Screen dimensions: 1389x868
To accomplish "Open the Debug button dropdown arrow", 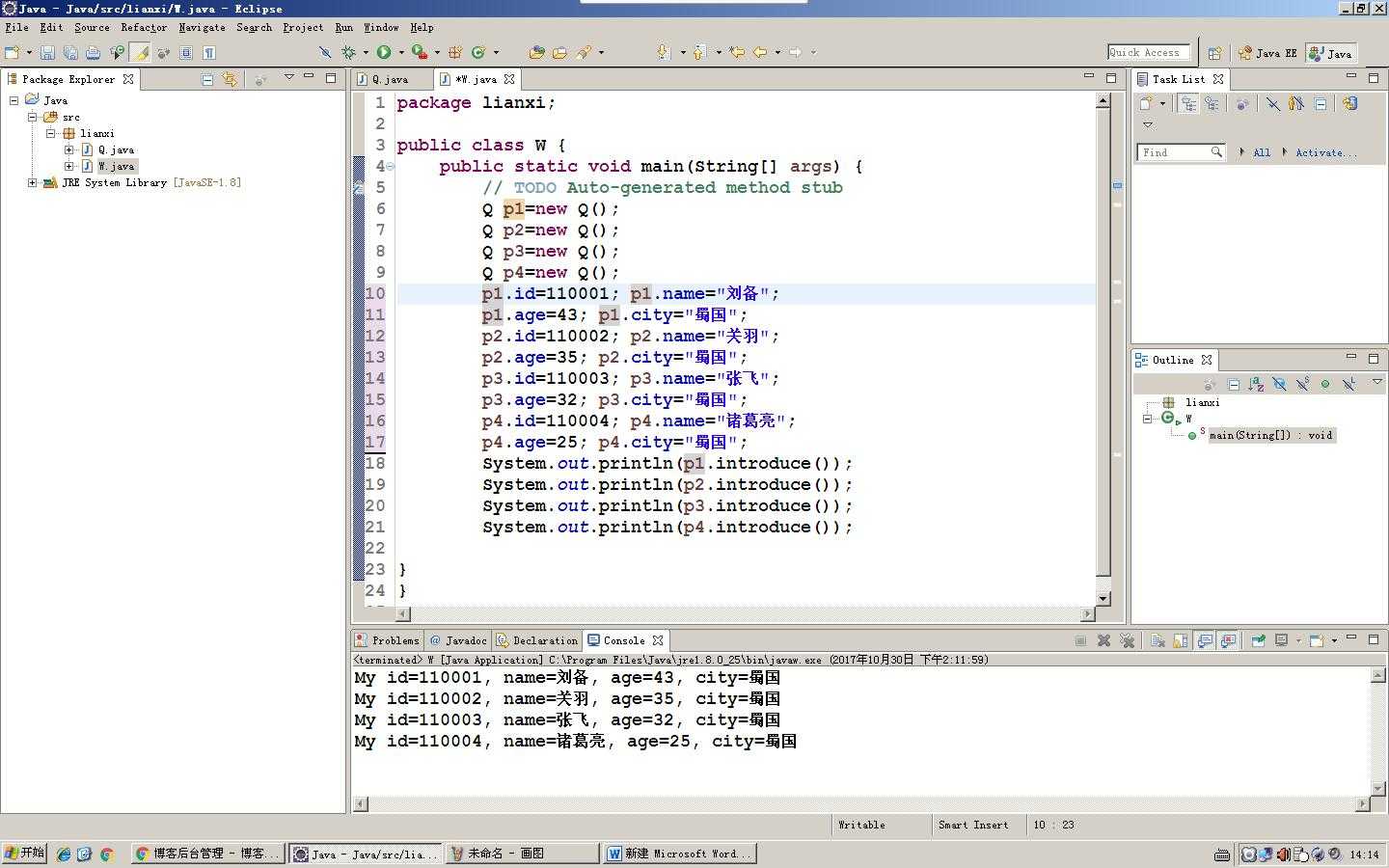I will click(x=366, y=52).
